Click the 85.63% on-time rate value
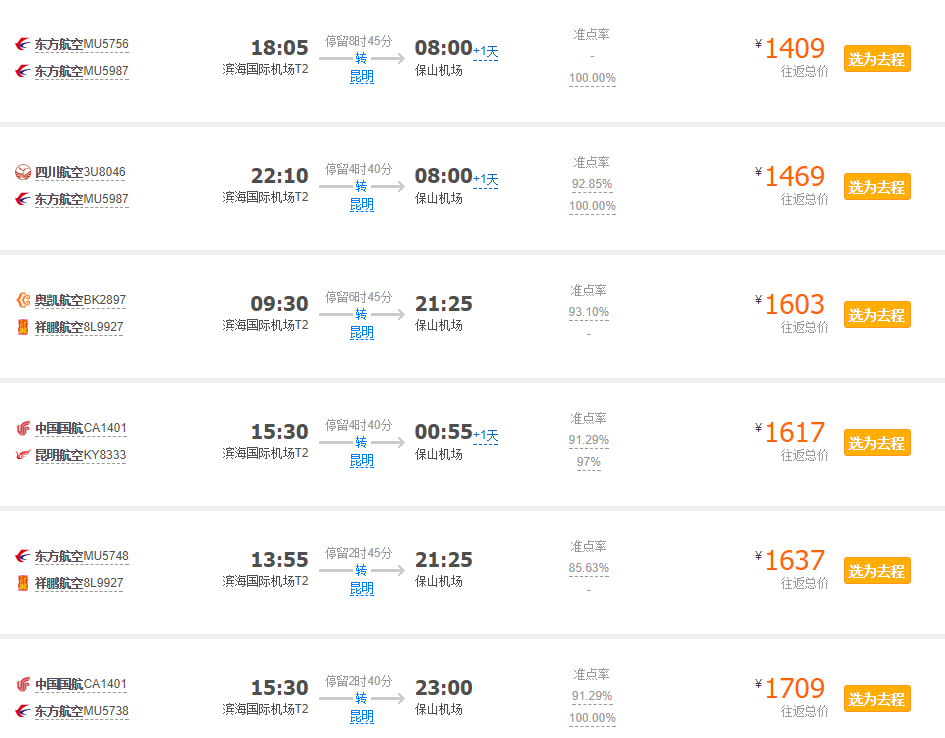This screenshot has width=945, height=738. [589, 568]
